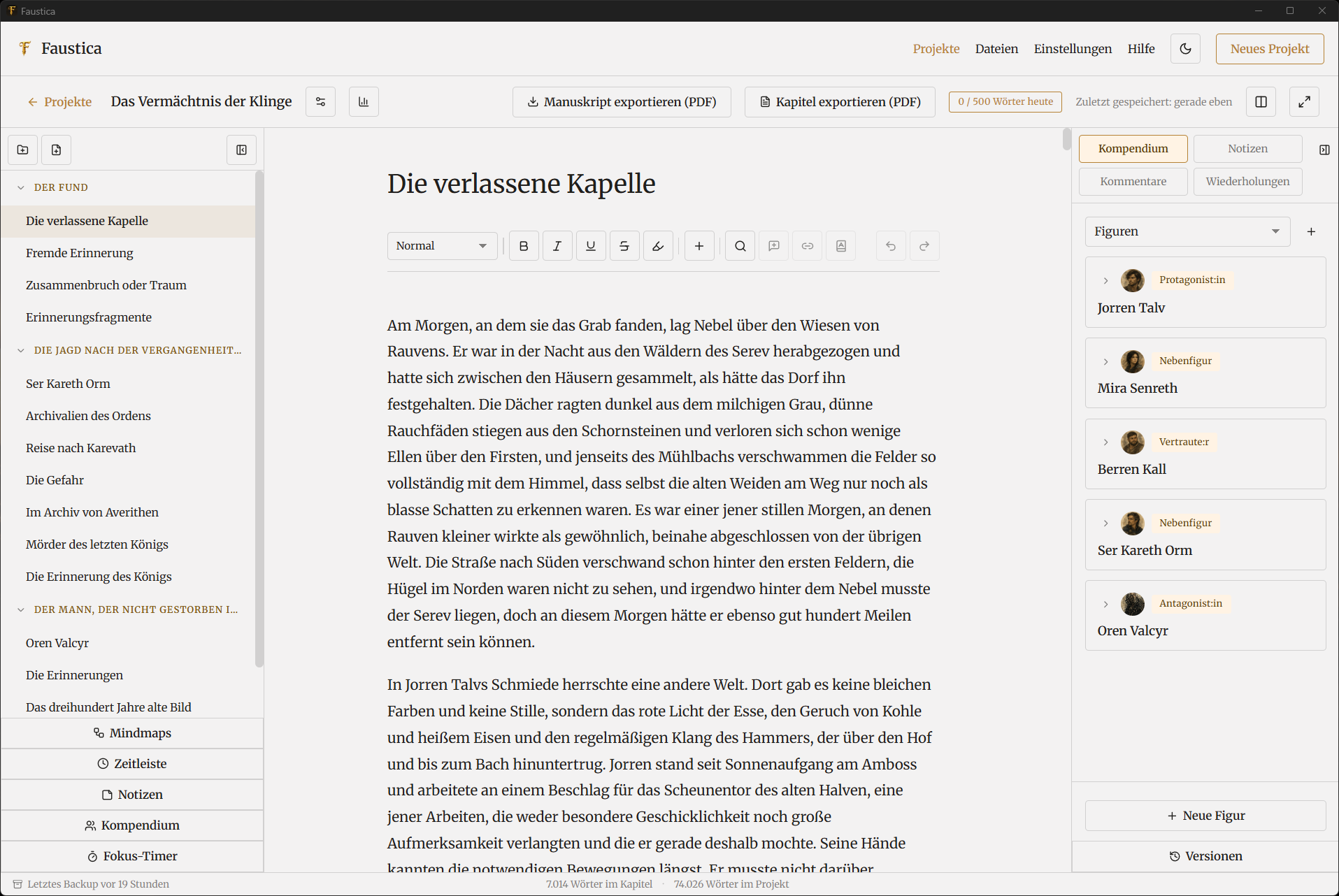
Task: Click the plus insert button in editor toolbar
Action: [699, 246]
